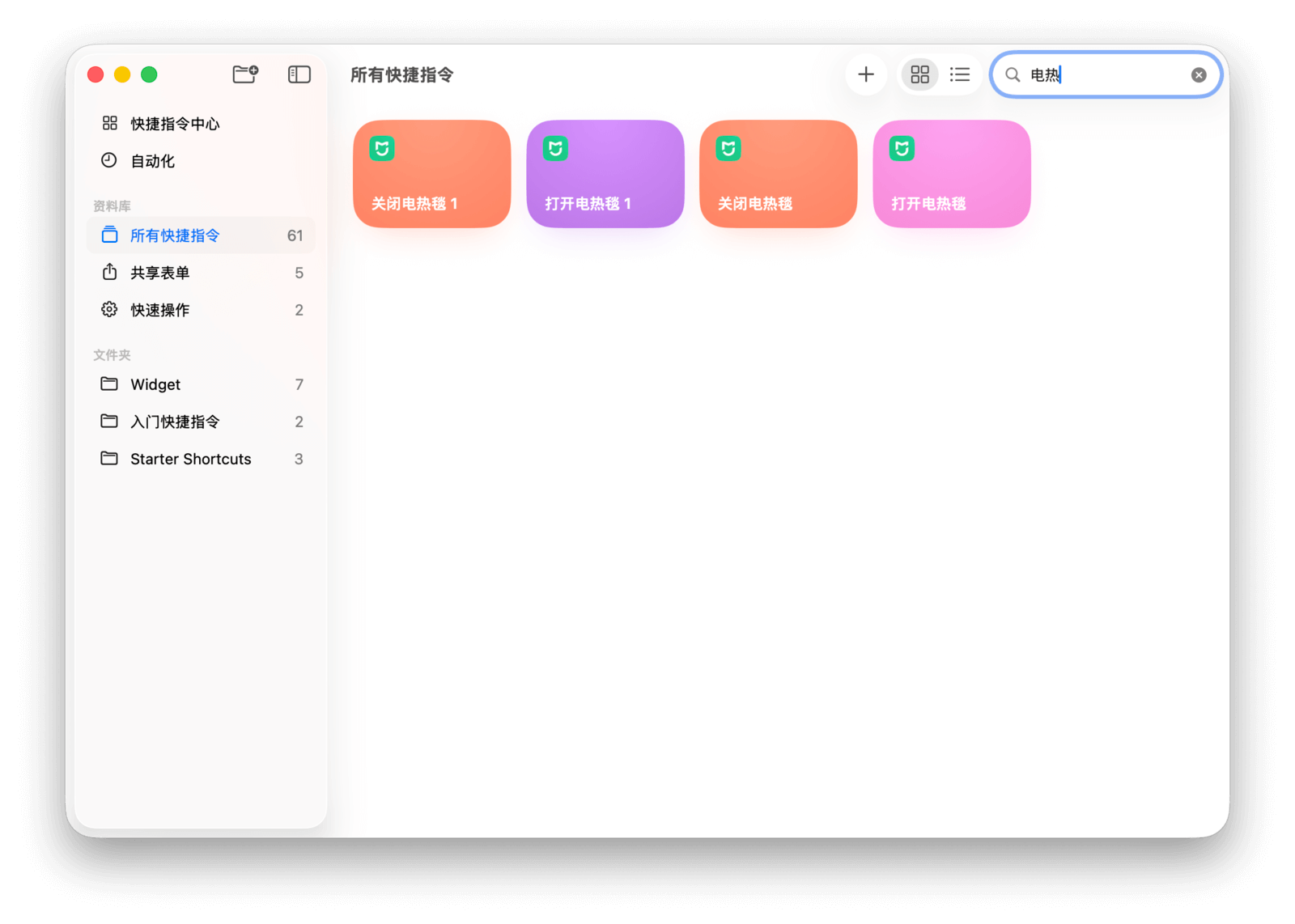The image size is (1295, 924).
Task: Open the 自动化 section
Action: click(153, 161)
